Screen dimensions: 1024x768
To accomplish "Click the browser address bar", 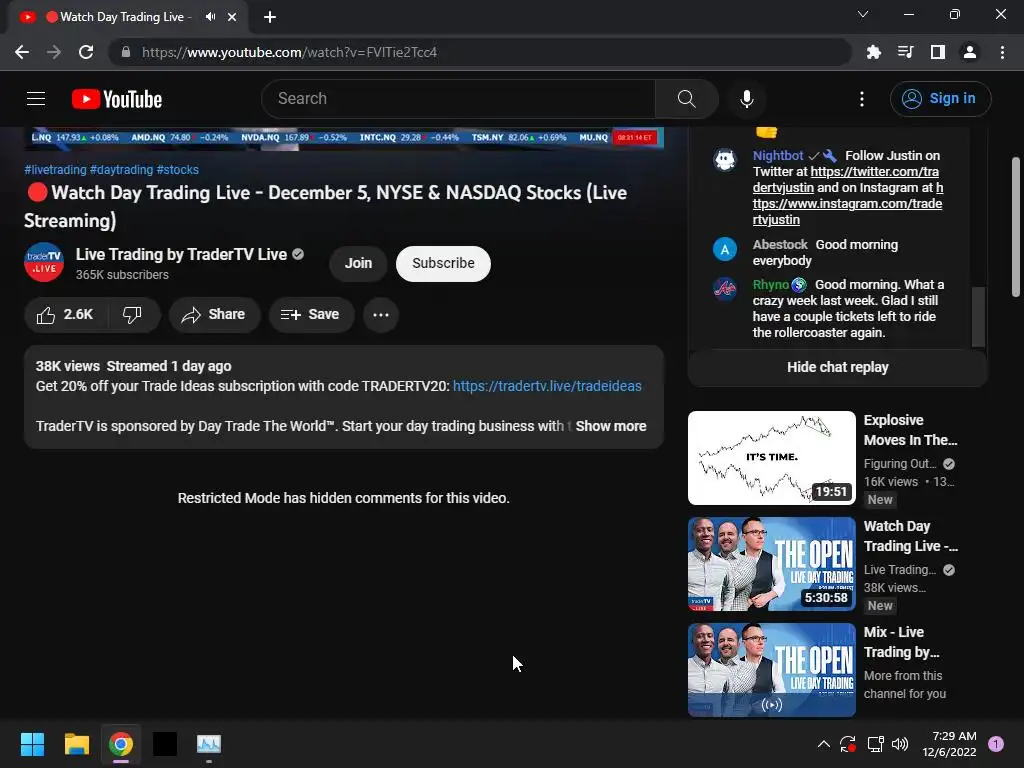I will click(x=480, y=52).
